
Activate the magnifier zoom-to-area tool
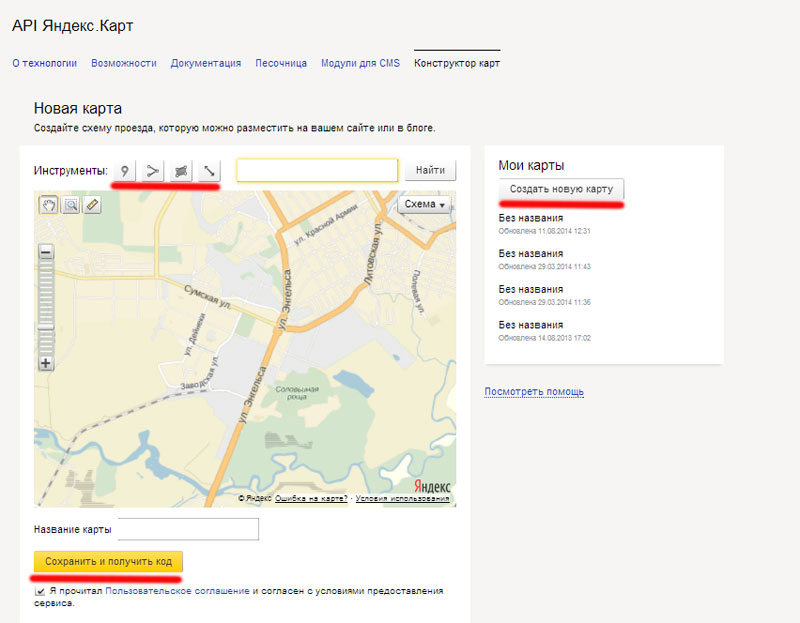(71, 205)
